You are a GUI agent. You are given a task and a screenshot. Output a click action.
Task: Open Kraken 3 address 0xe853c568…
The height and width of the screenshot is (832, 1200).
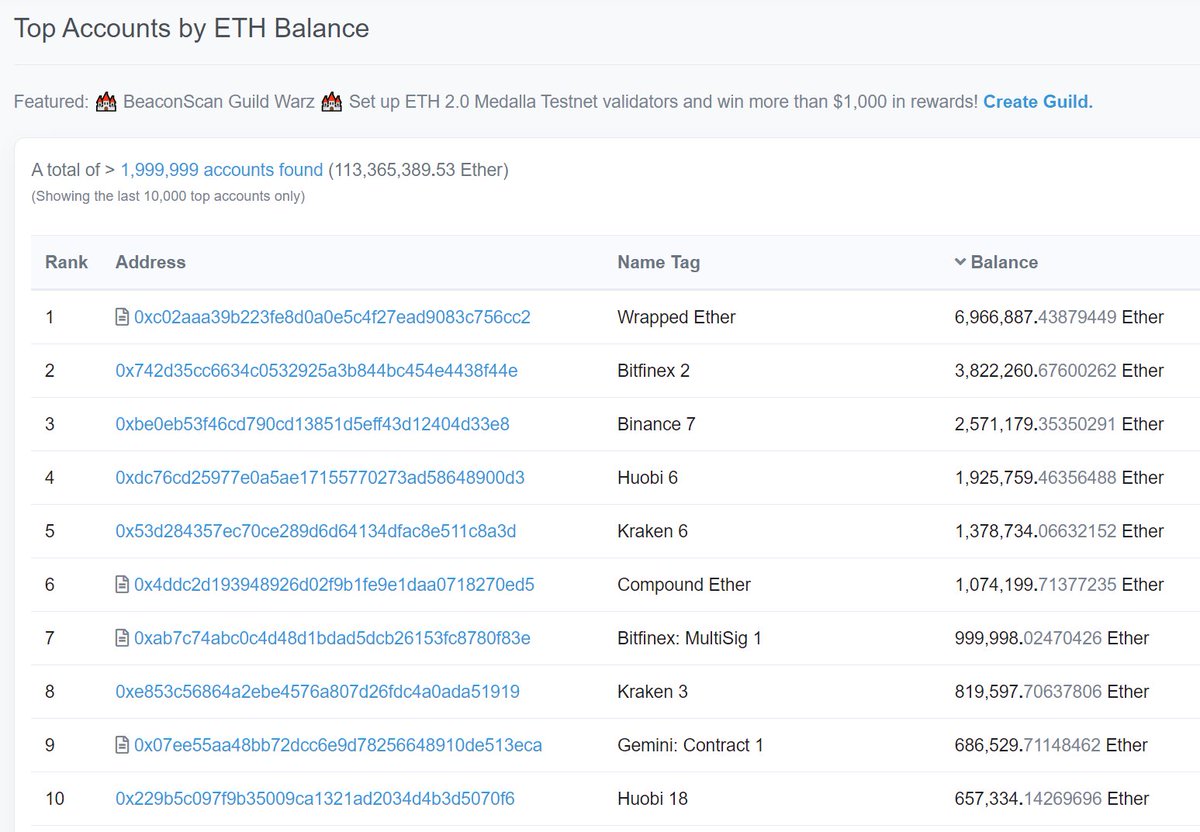pos(318,692)
